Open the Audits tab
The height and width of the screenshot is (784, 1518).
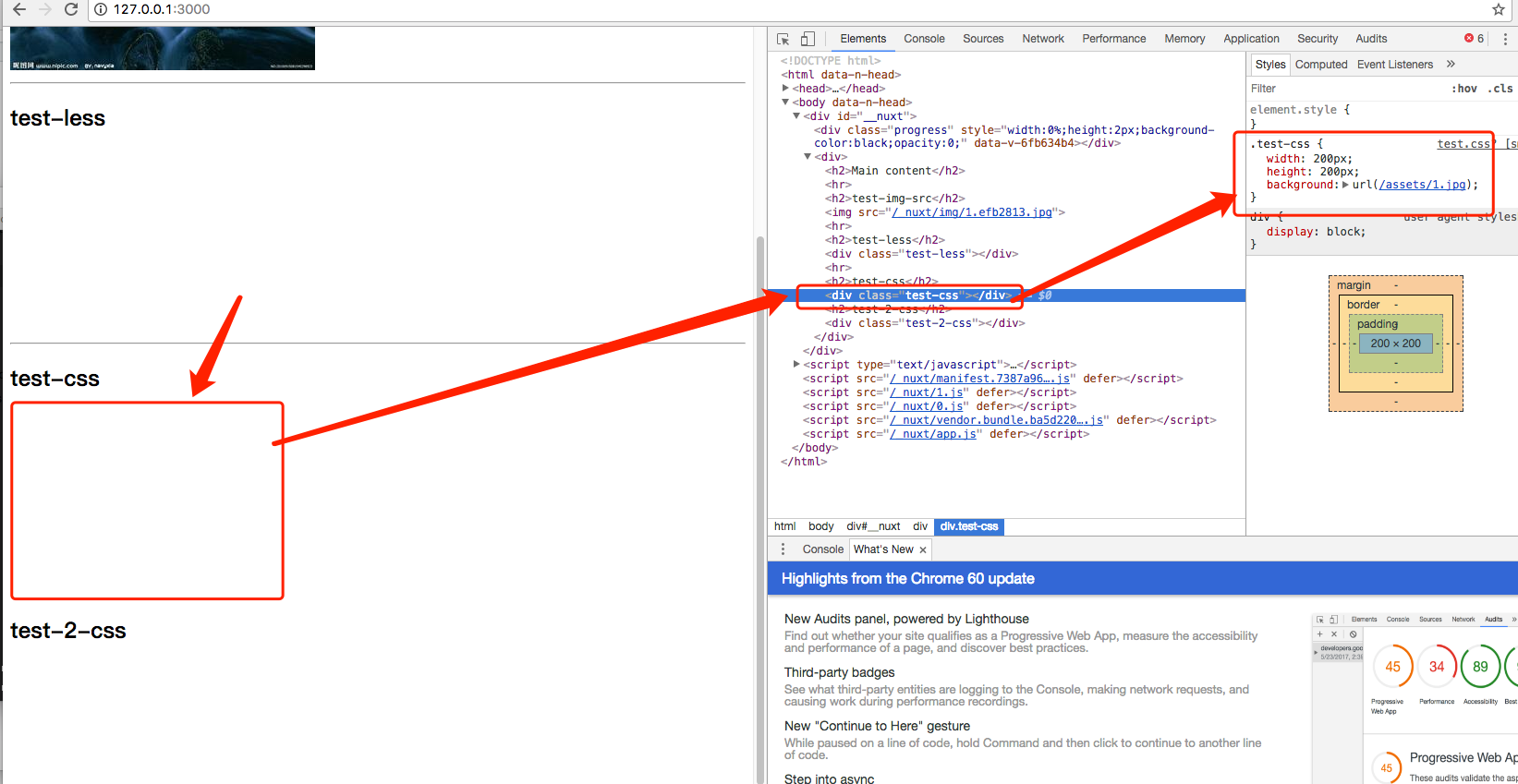(x=1371, y=39)
